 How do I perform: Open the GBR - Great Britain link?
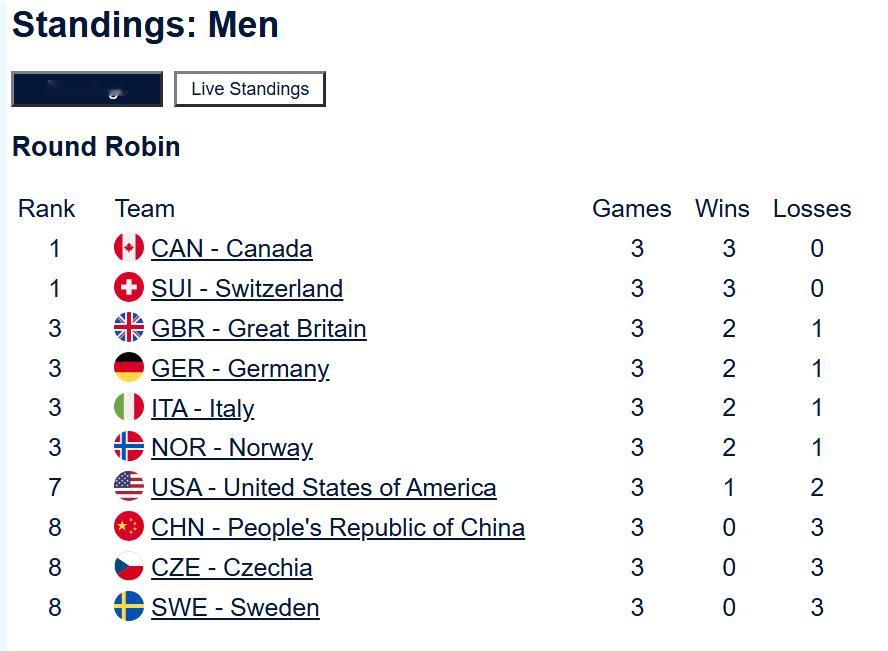point(259,328)
